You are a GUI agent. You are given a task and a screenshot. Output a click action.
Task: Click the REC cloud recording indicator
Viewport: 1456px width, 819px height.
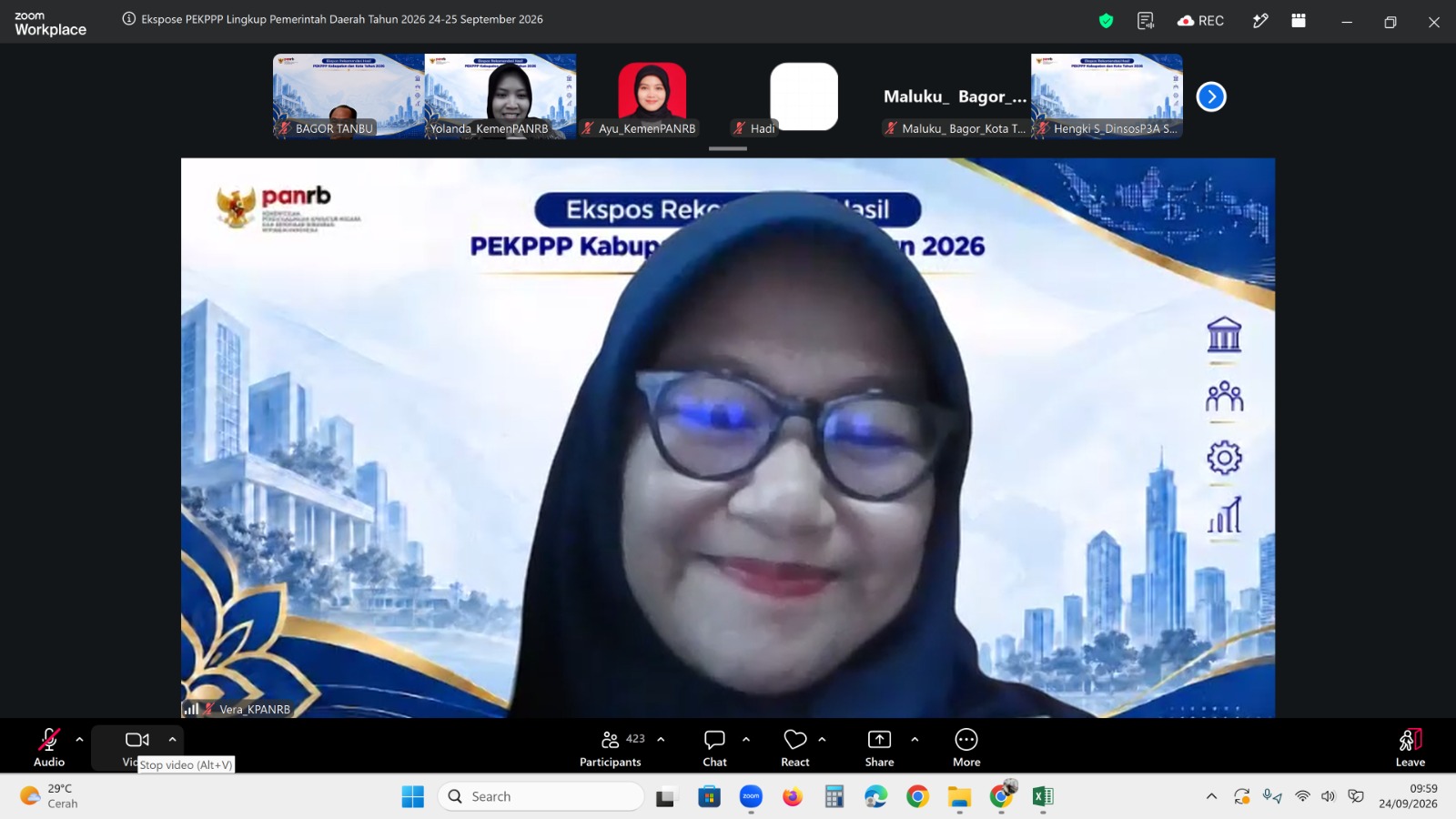(1200, 21)
